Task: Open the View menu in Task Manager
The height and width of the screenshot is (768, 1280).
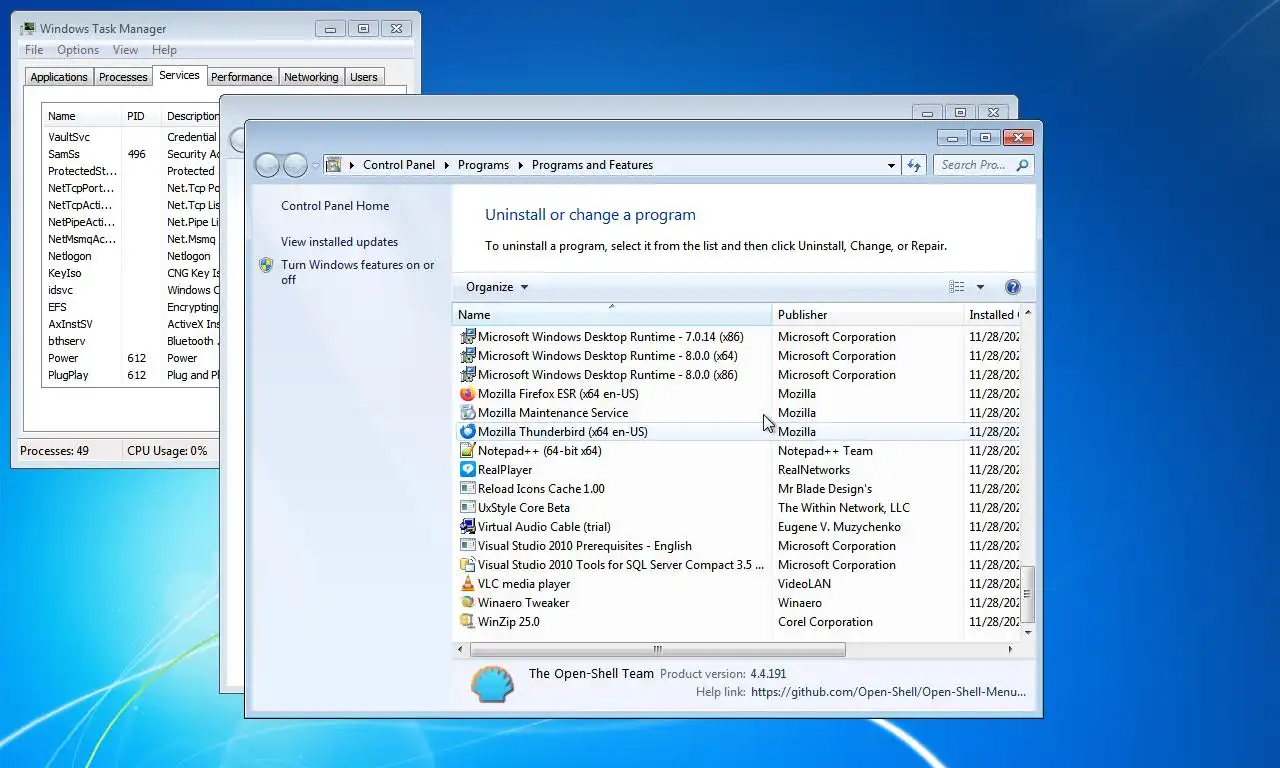Action: (x=125, y=50)
